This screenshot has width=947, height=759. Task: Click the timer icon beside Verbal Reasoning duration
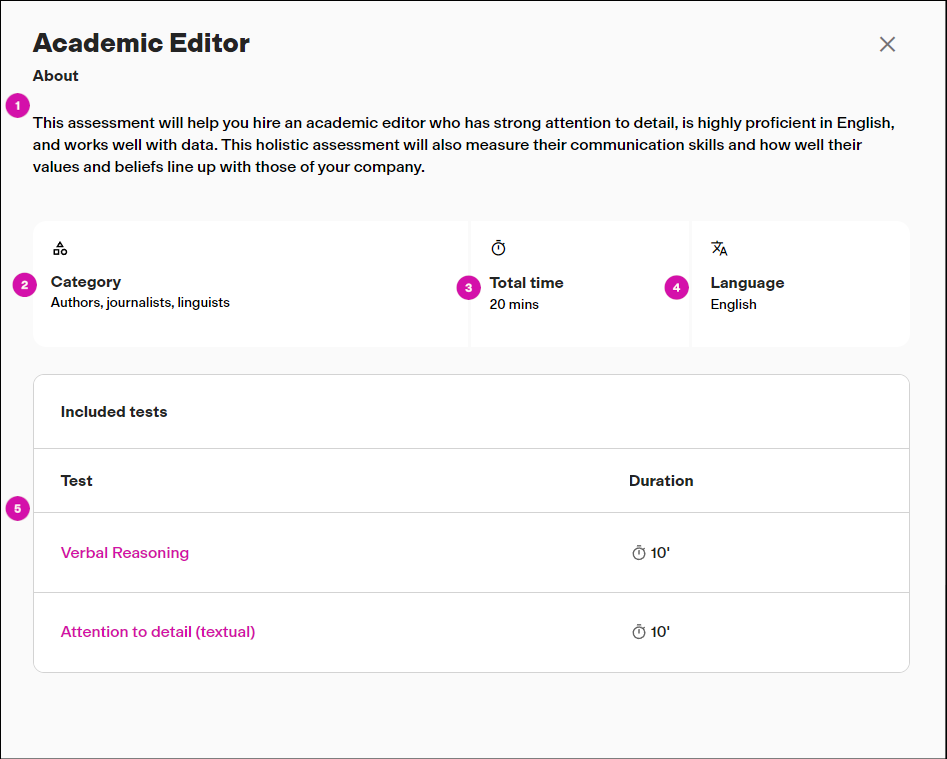(x=640, y=552)
